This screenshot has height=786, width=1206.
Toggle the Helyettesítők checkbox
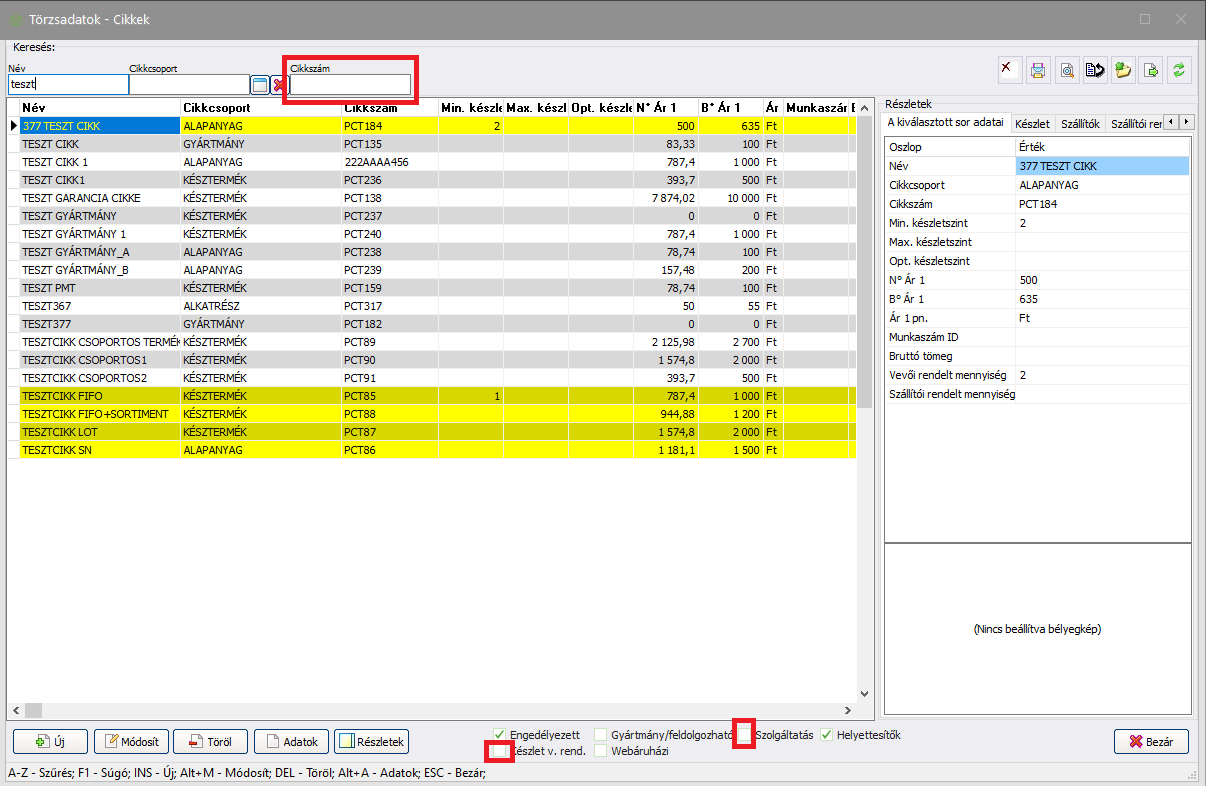click(827, 735)
